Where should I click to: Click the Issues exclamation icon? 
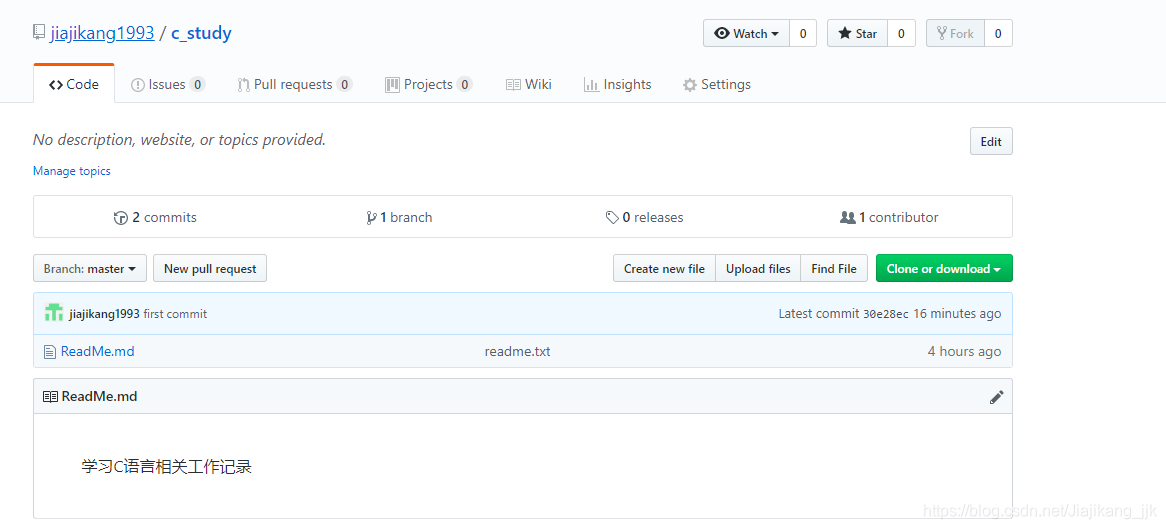coord(138,85)
